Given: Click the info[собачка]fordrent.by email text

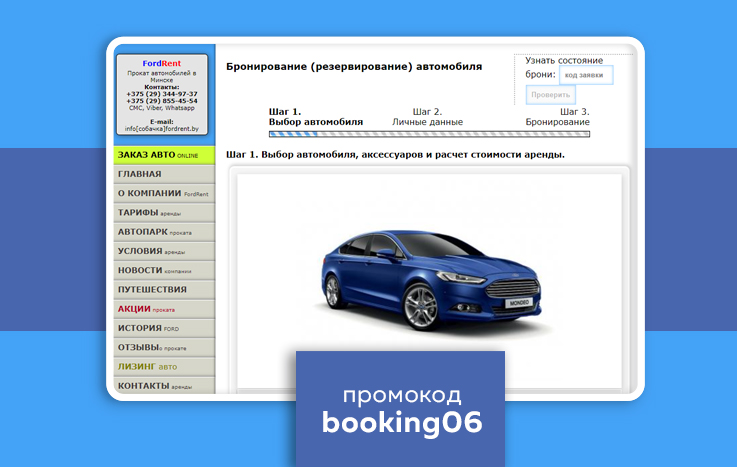Looking at the screenshot, I should tap(162, 129).
